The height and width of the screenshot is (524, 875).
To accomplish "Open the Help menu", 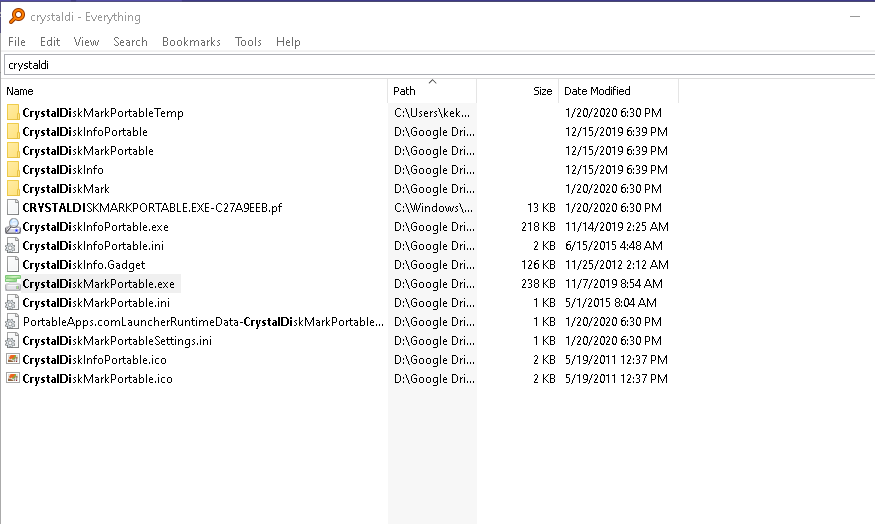I will coord(288,42).
